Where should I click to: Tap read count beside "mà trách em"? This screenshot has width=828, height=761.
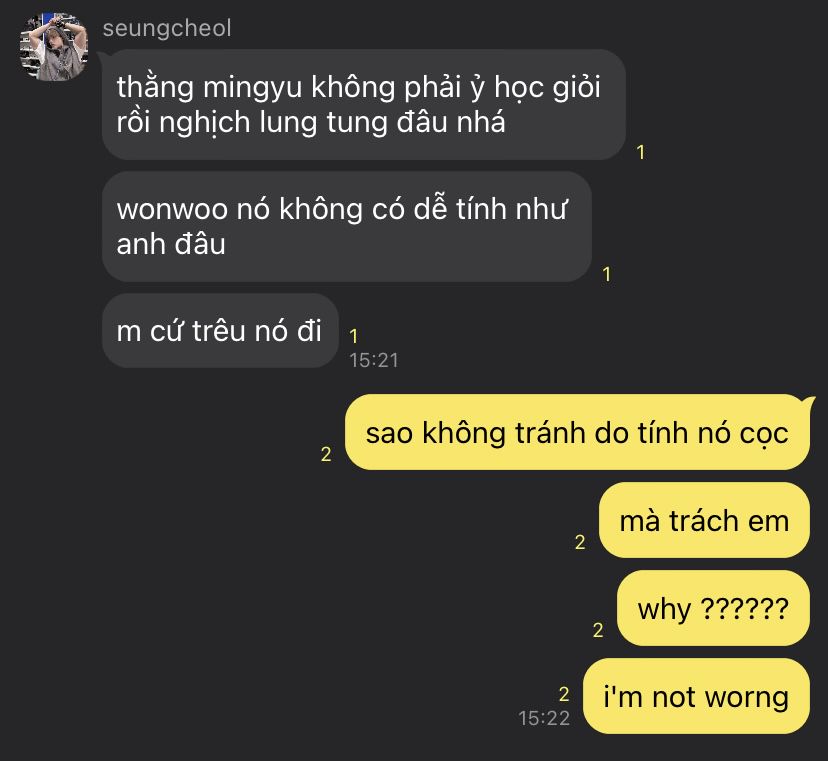580,542
